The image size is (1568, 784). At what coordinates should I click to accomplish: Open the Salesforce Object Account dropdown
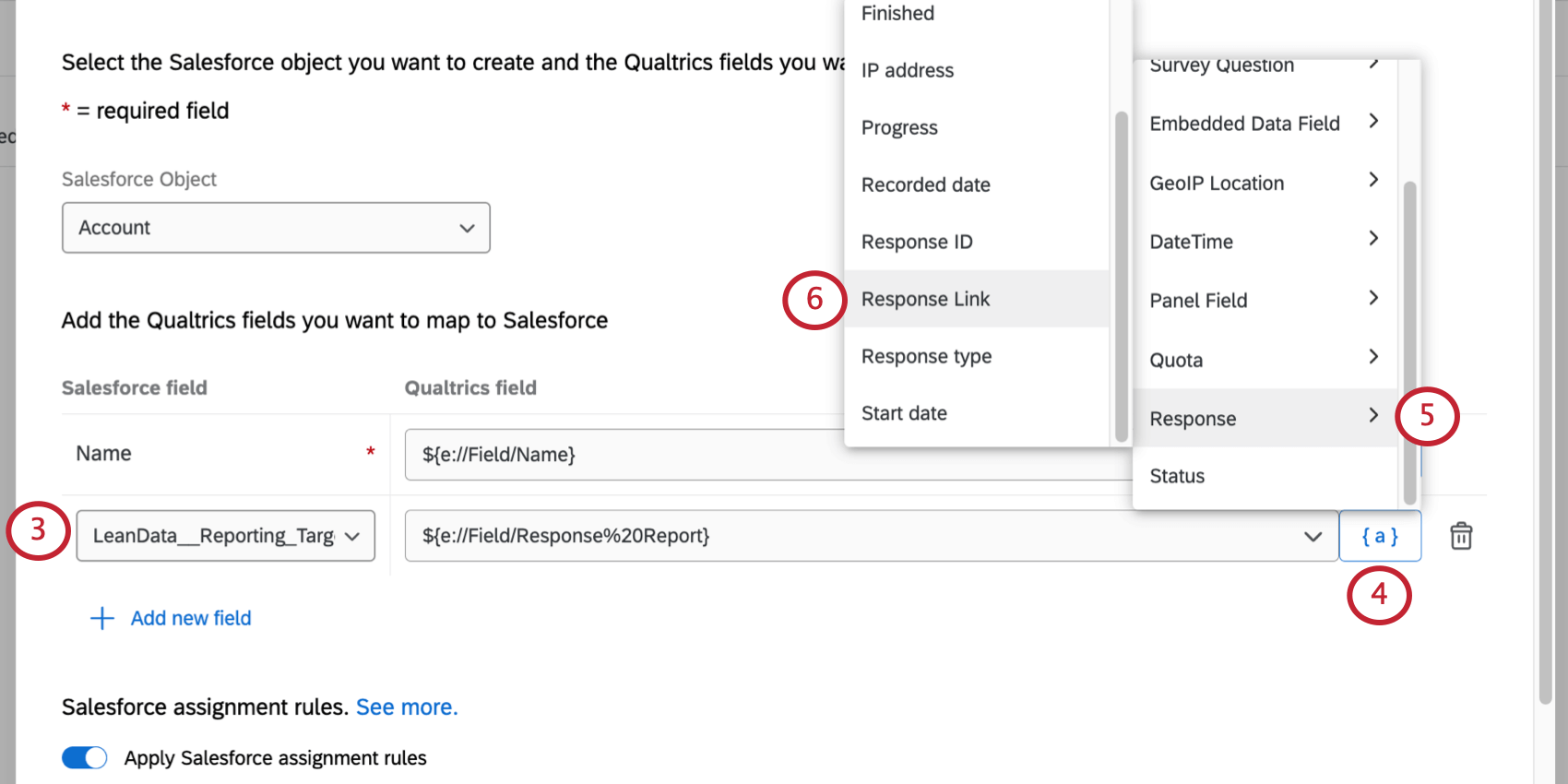pyautogui.click(x=276, y=228)
